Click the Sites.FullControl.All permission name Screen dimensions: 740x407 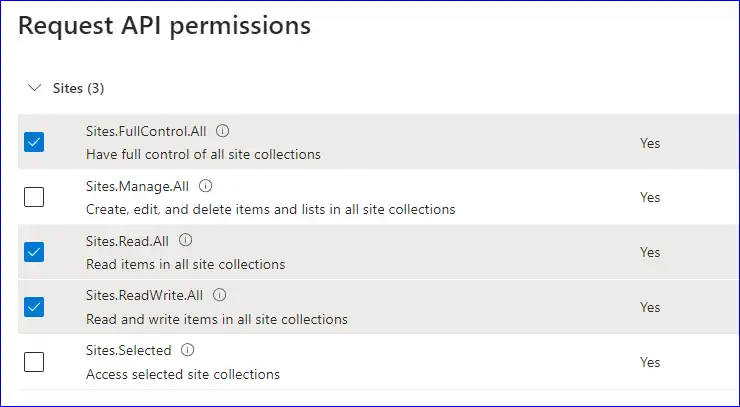(x=147, y=131)
